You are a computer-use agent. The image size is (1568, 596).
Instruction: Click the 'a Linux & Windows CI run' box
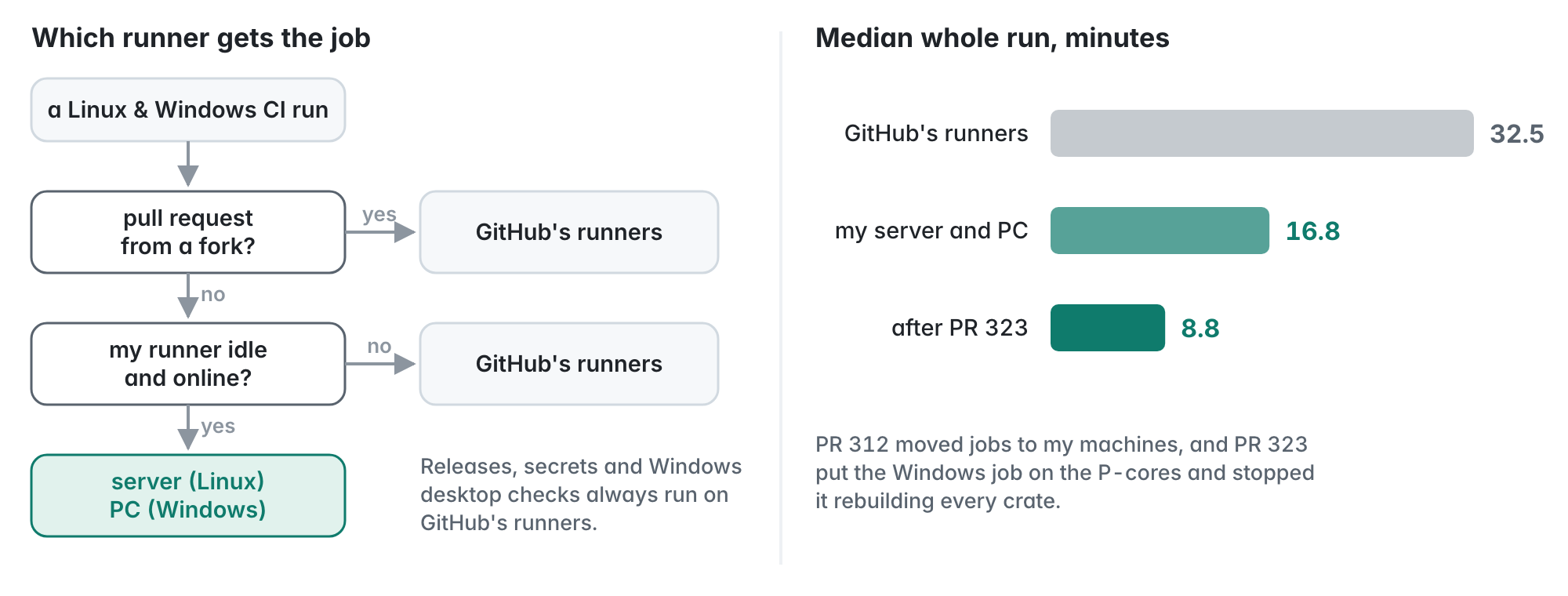point(188,110)
